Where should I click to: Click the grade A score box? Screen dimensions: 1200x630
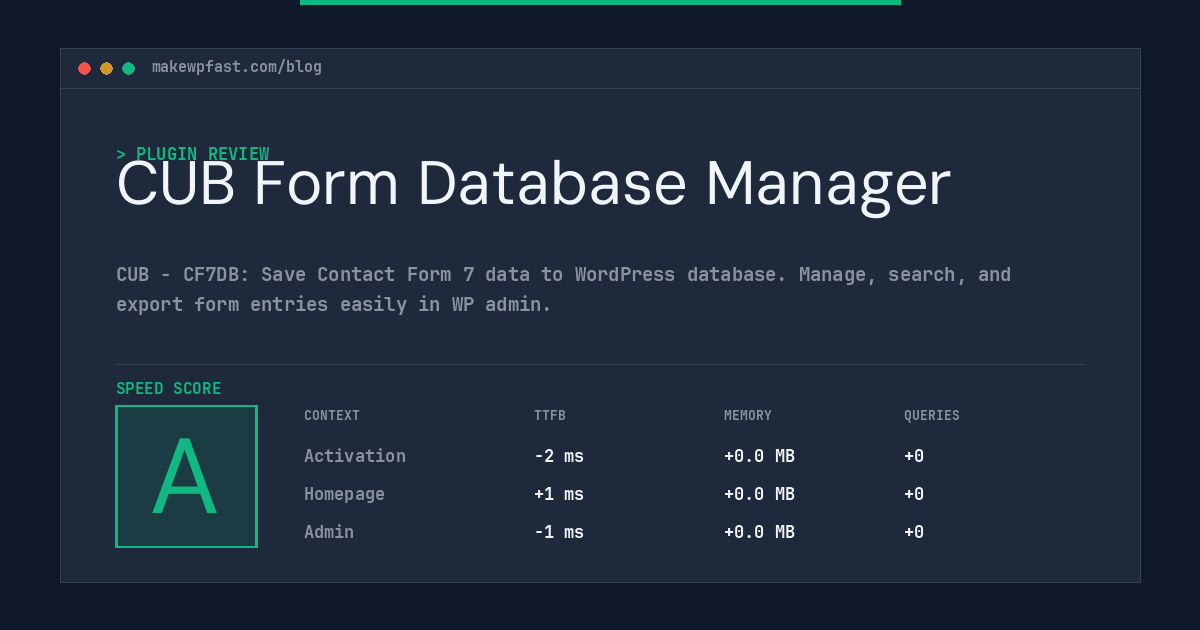pyautogui.click(x=186, y=476)
